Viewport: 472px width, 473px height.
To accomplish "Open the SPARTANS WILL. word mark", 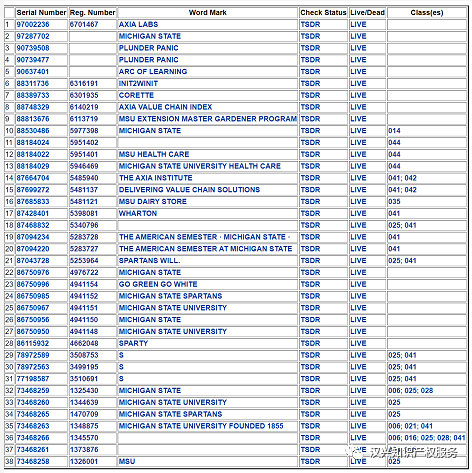I will coord(149,260).
